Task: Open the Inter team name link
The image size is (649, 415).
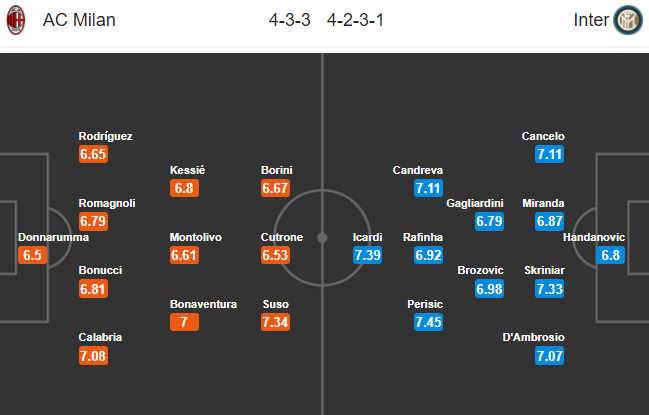Action: [x=592, y=21]
